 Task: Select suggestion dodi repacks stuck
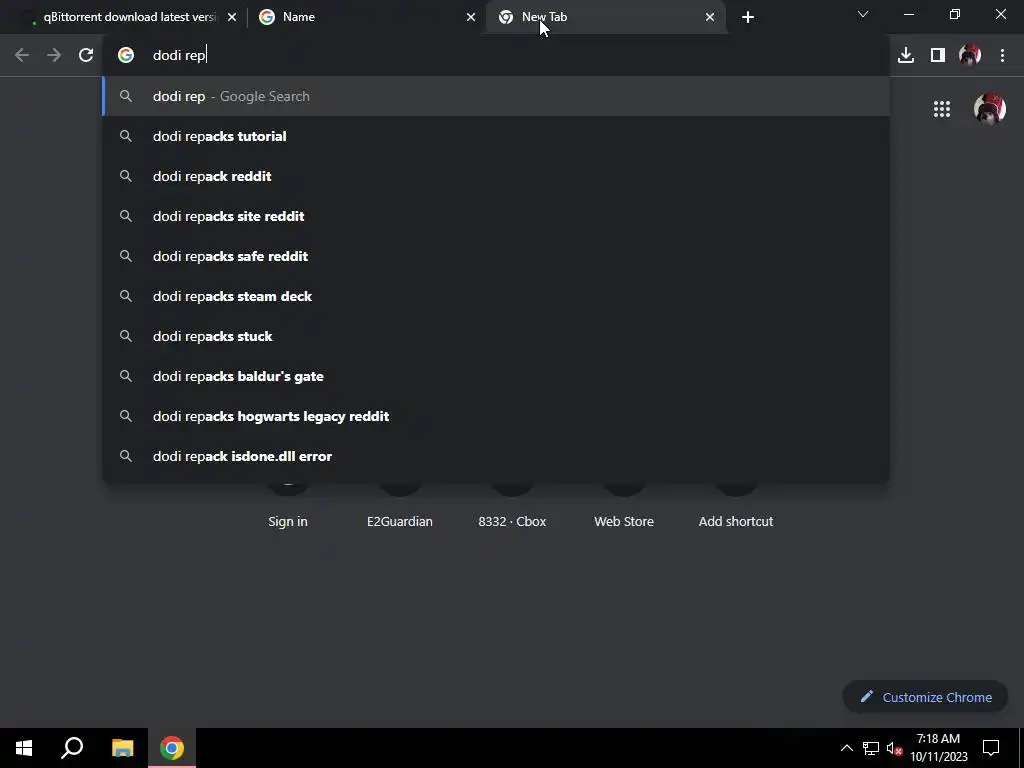coord(496,336)
